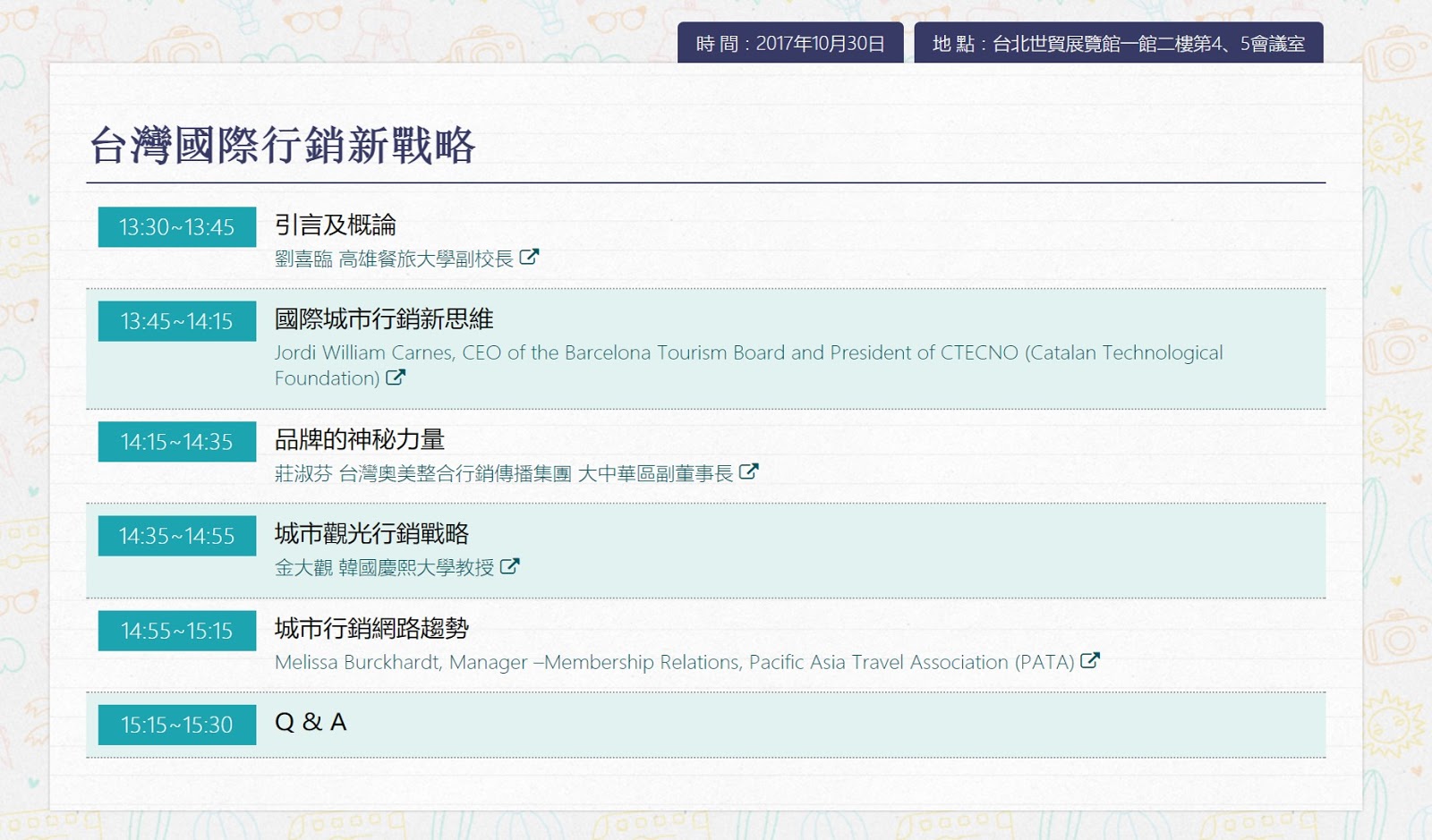Click the date tag 2017年10月30日
The height and width of the screenshot is (840, 1432).
click(x=790, y=44)
